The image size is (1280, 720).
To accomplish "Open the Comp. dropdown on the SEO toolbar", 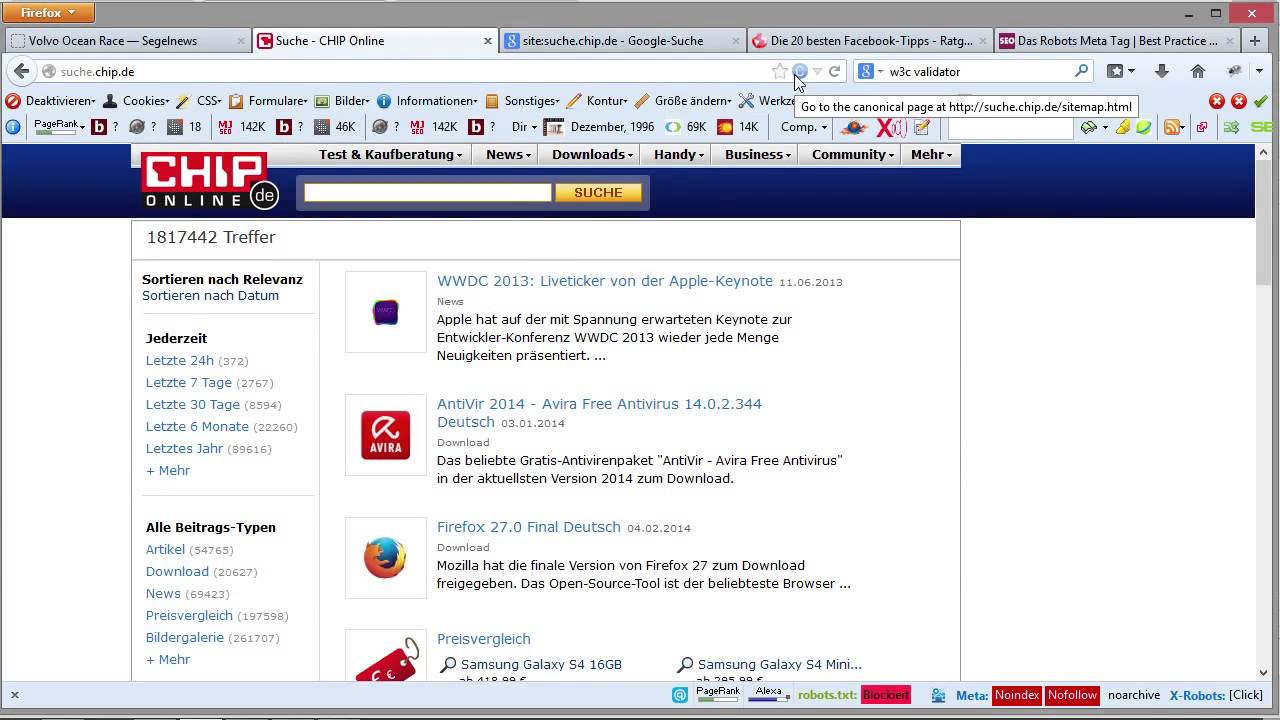I will (804, 127).
